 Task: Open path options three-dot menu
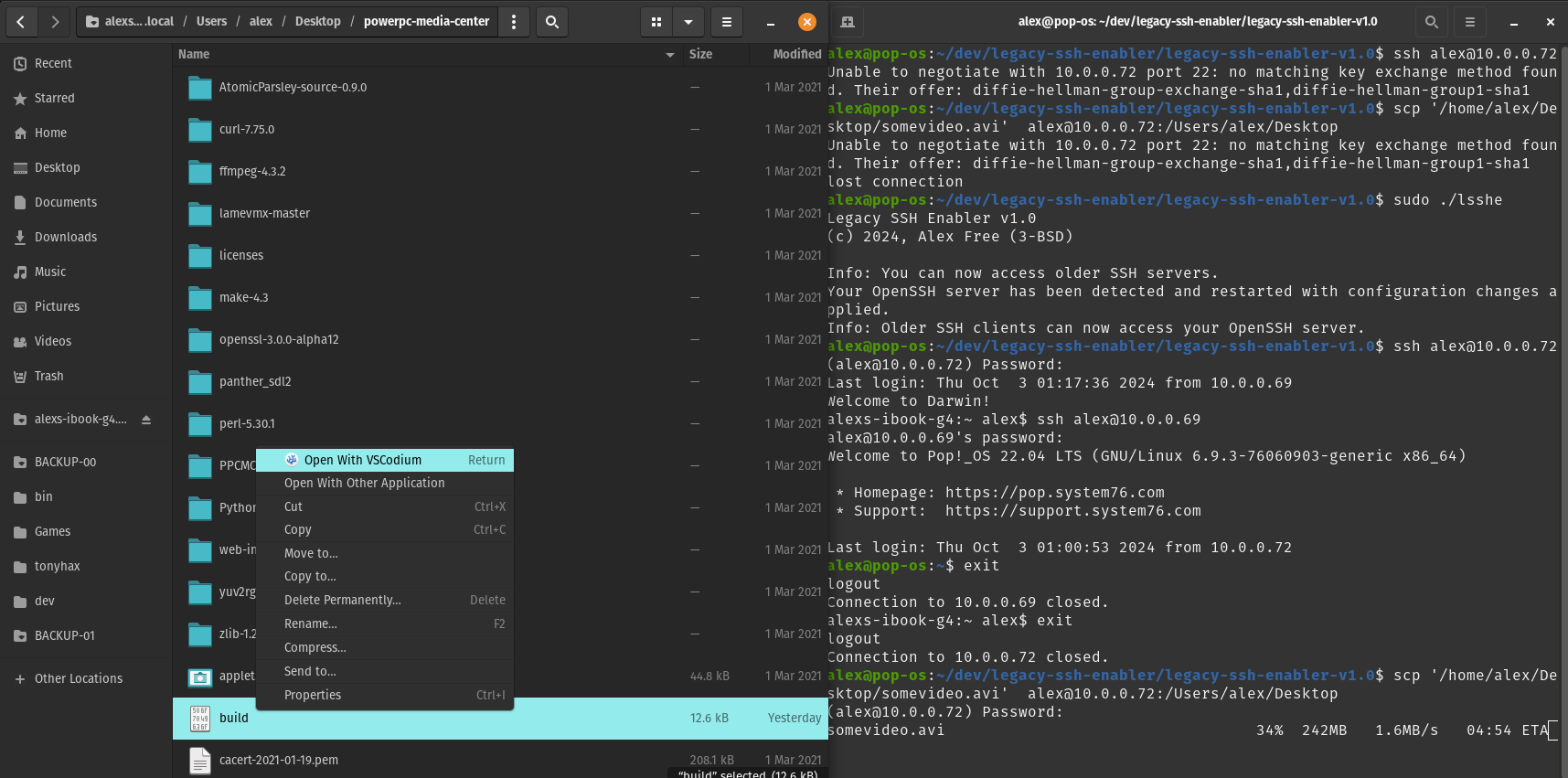pos(514,22)
